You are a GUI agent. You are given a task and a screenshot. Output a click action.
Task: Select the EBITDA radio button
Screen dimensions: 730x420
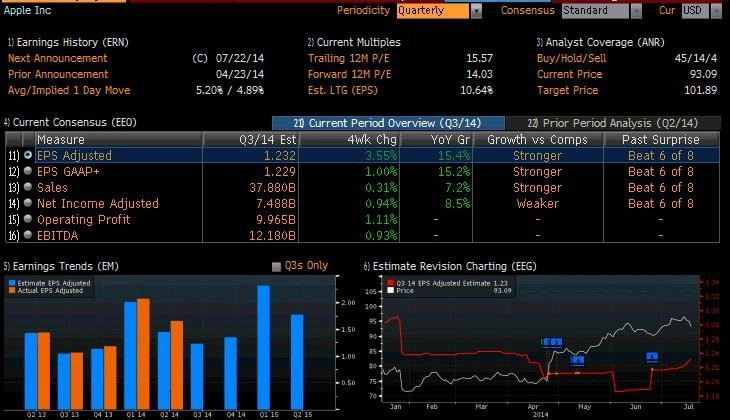coord(28,235)
